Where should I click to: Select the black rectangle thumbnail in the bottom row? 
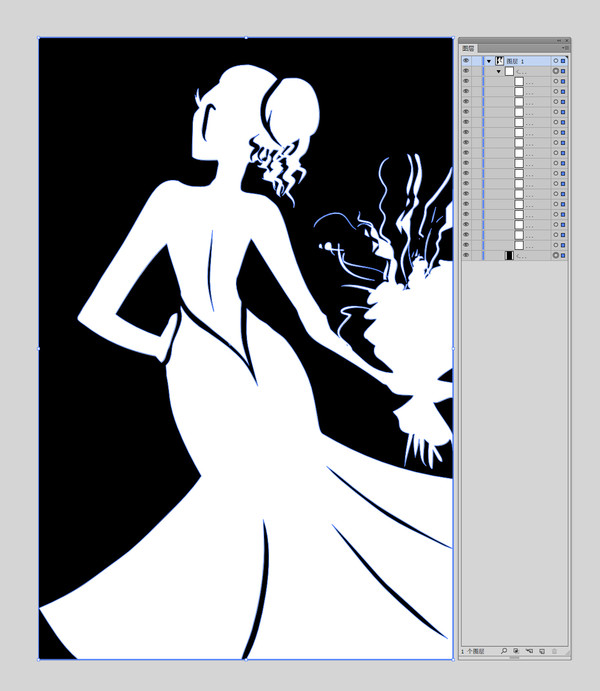509,255
